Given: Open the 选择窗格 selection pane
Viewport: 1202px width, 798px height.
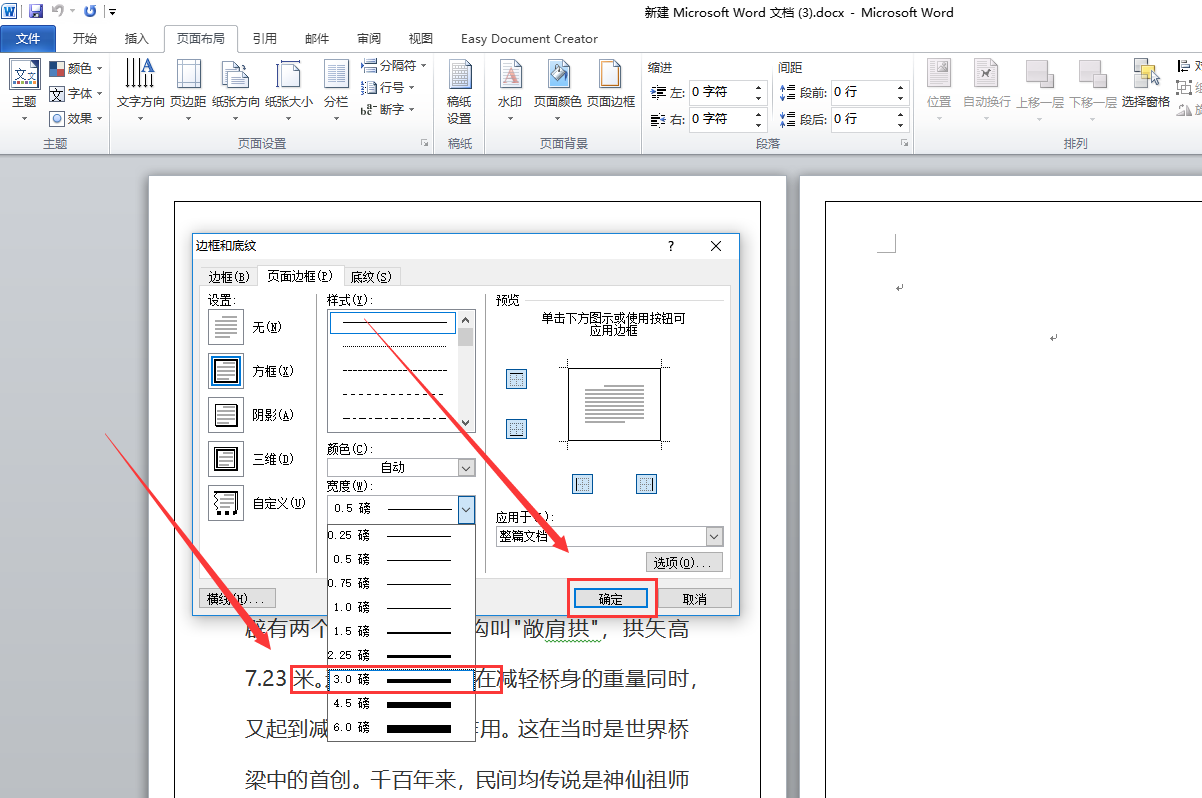Looking at the screenshot, I should [x=1146, y=85].
